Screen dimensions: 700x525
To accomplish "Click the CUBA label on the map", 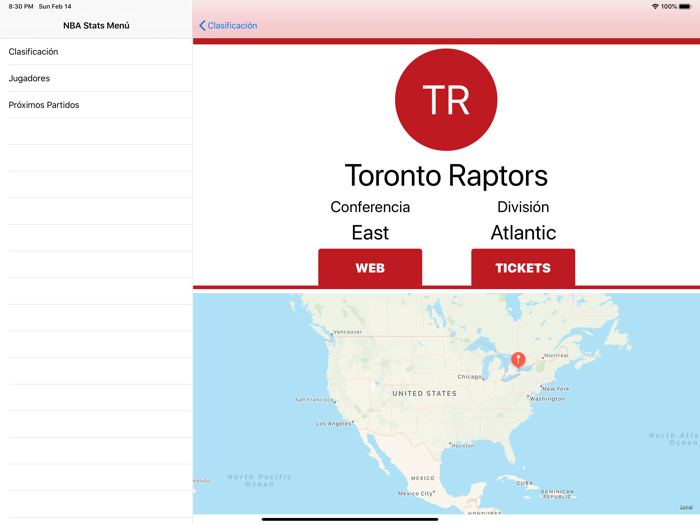I will click(525, 483).
